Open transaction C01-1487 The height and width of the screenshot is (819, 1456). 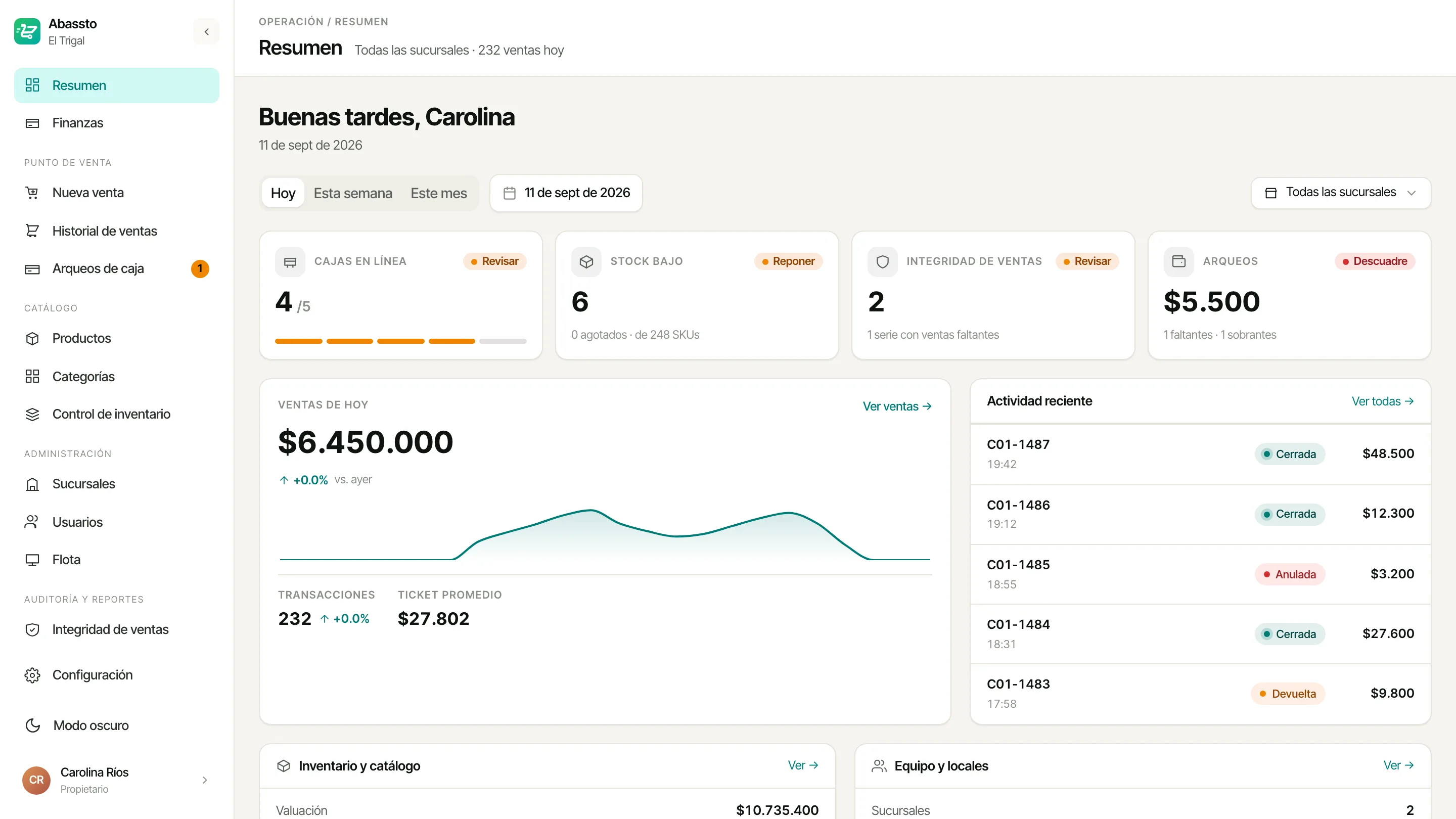(1201, 454)
